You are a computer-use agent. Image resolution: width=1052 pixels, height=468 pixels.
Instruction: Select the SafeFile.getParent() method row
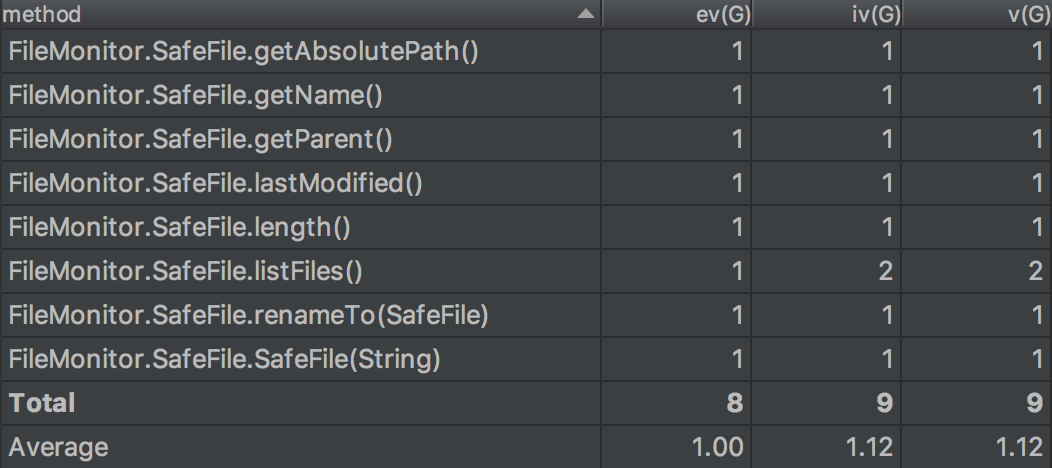[x=200, y=139]
